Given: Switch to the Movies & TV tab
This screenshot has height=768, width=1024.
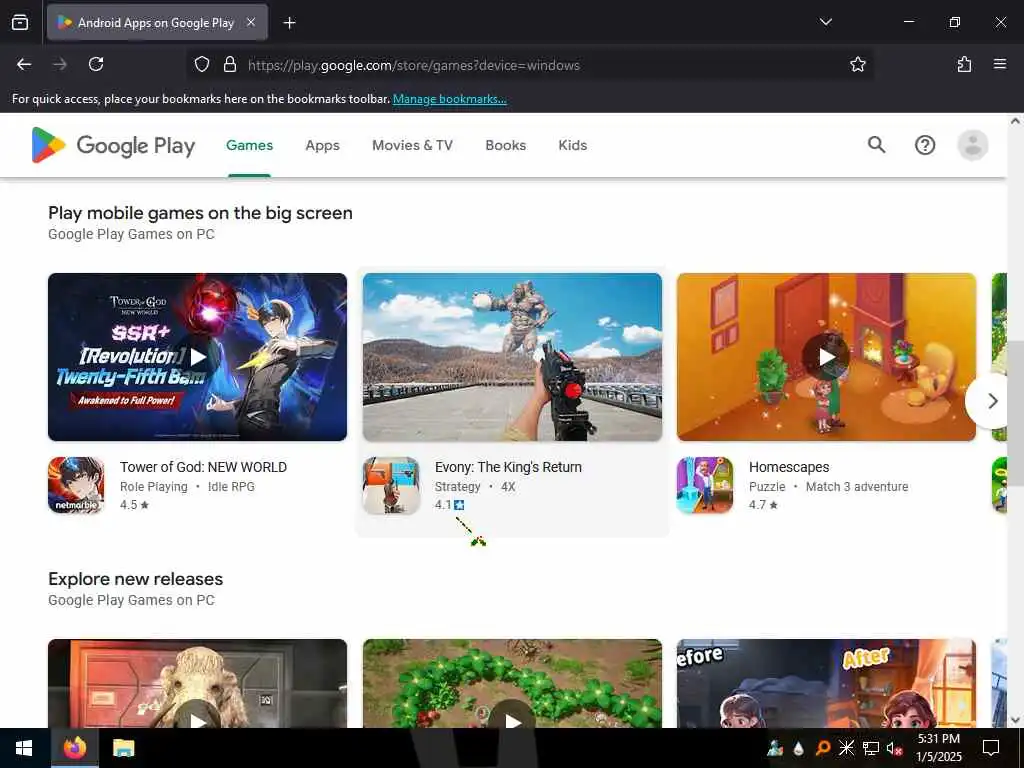Looking at the screenshot, I should (412, 145).
